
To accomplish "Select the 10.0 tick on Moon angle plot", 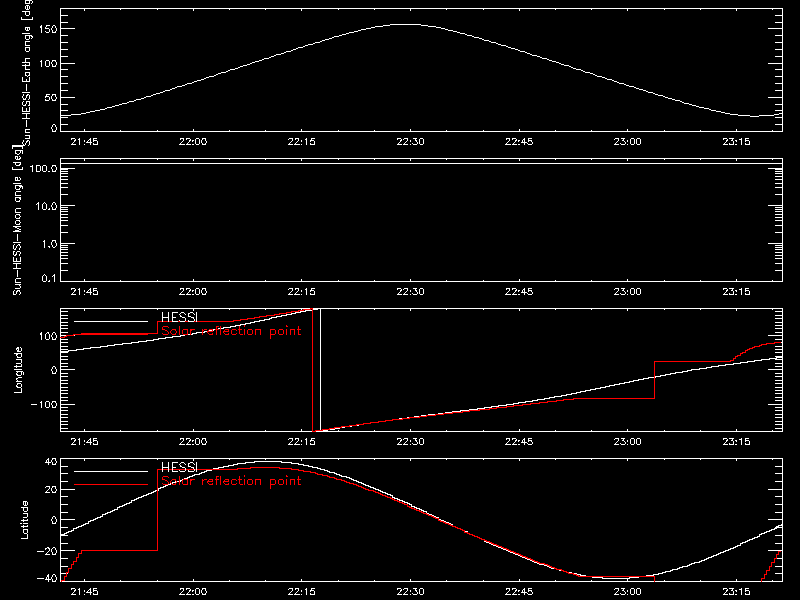I will (46, 206).
